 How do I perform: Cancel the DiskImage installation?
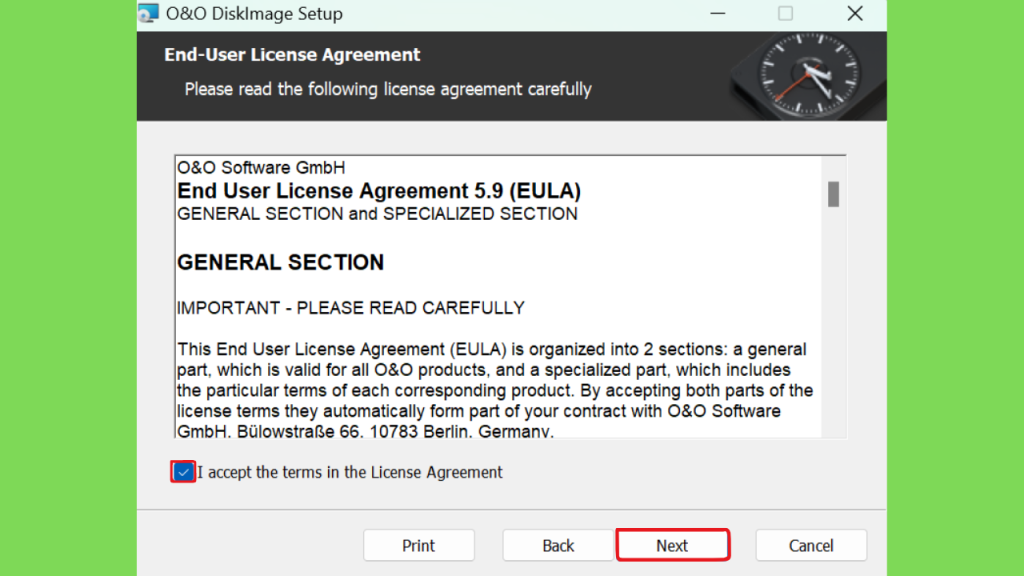[811, 545]
